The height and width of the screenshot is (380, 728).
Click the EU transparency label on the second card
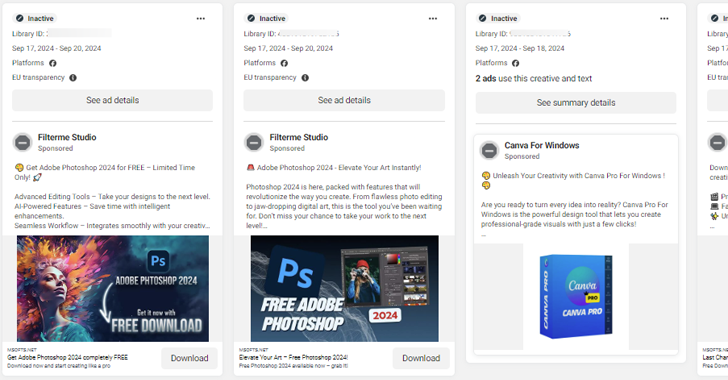(270, 78)
